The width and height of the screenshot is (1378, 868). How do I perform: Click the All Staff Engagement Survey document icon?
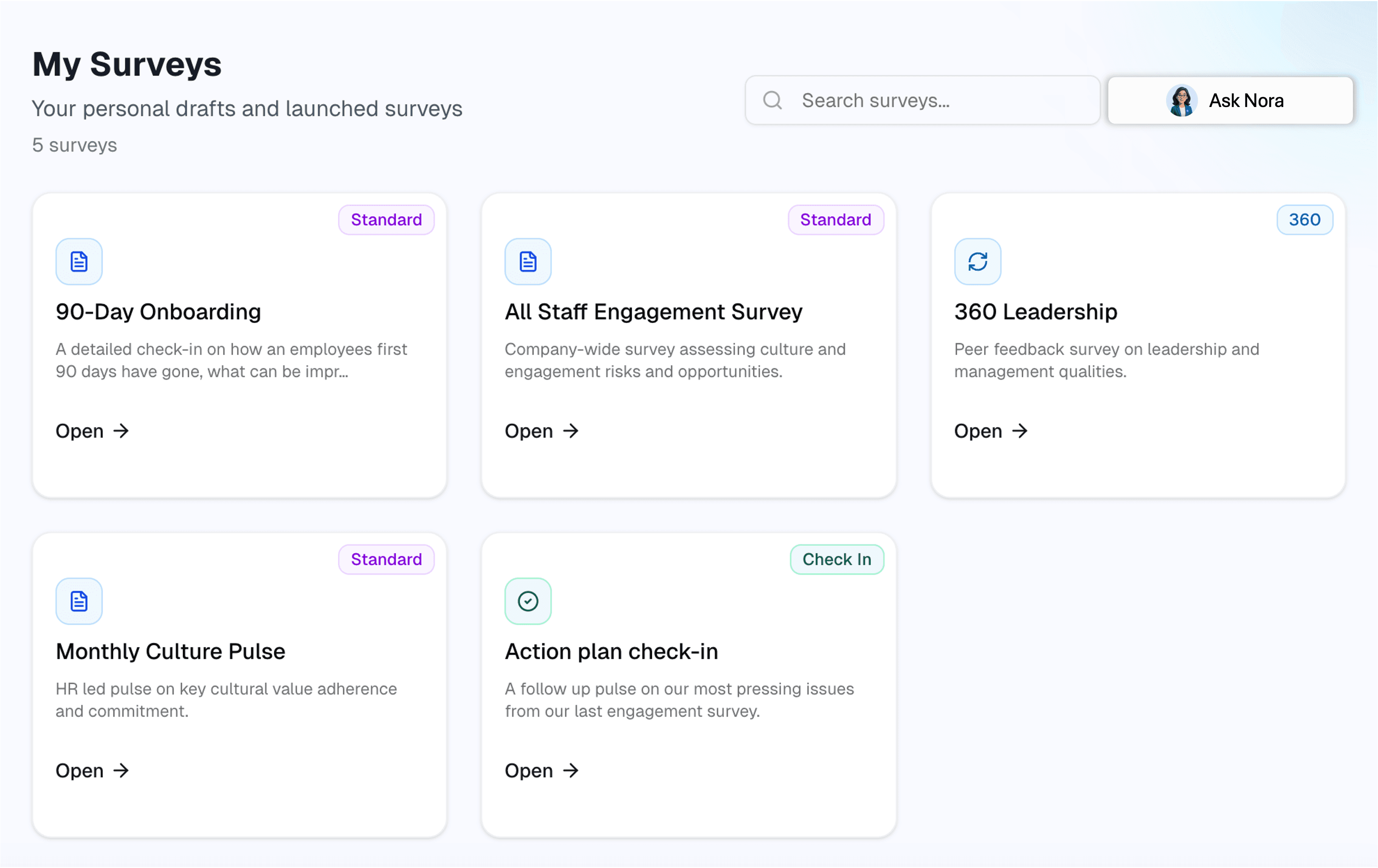pyautogui.click(x=527, y=262)
